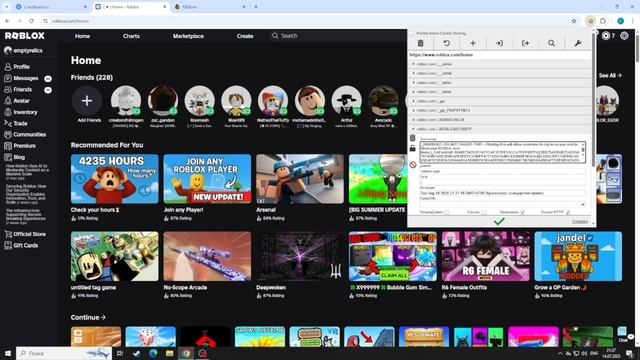Open new browser tab
Screen dimensions: 640x360
click(256, 7)
